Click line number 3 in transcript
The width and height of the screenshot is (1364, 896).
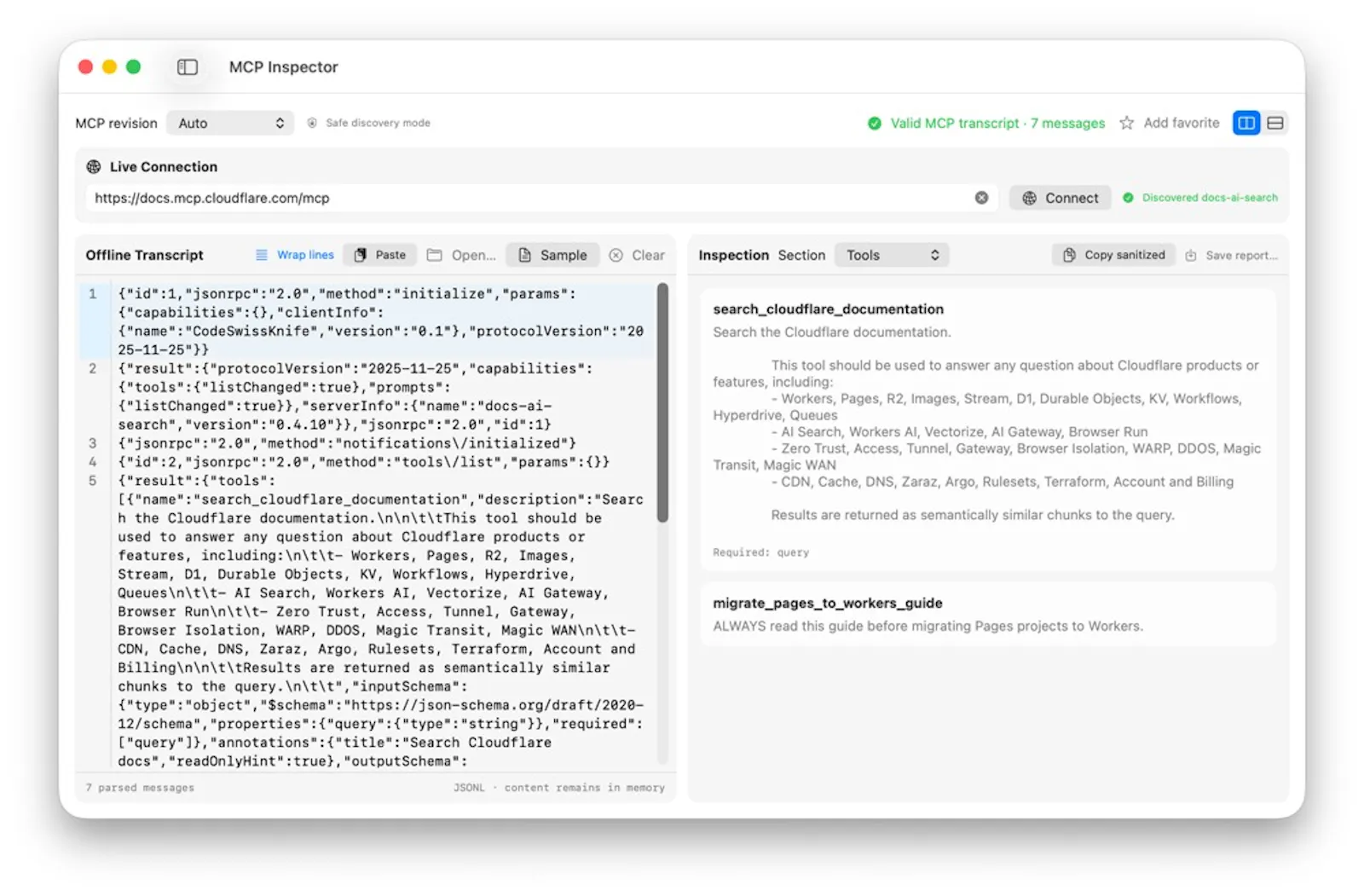pyautogui.click(x=93, y=444)
